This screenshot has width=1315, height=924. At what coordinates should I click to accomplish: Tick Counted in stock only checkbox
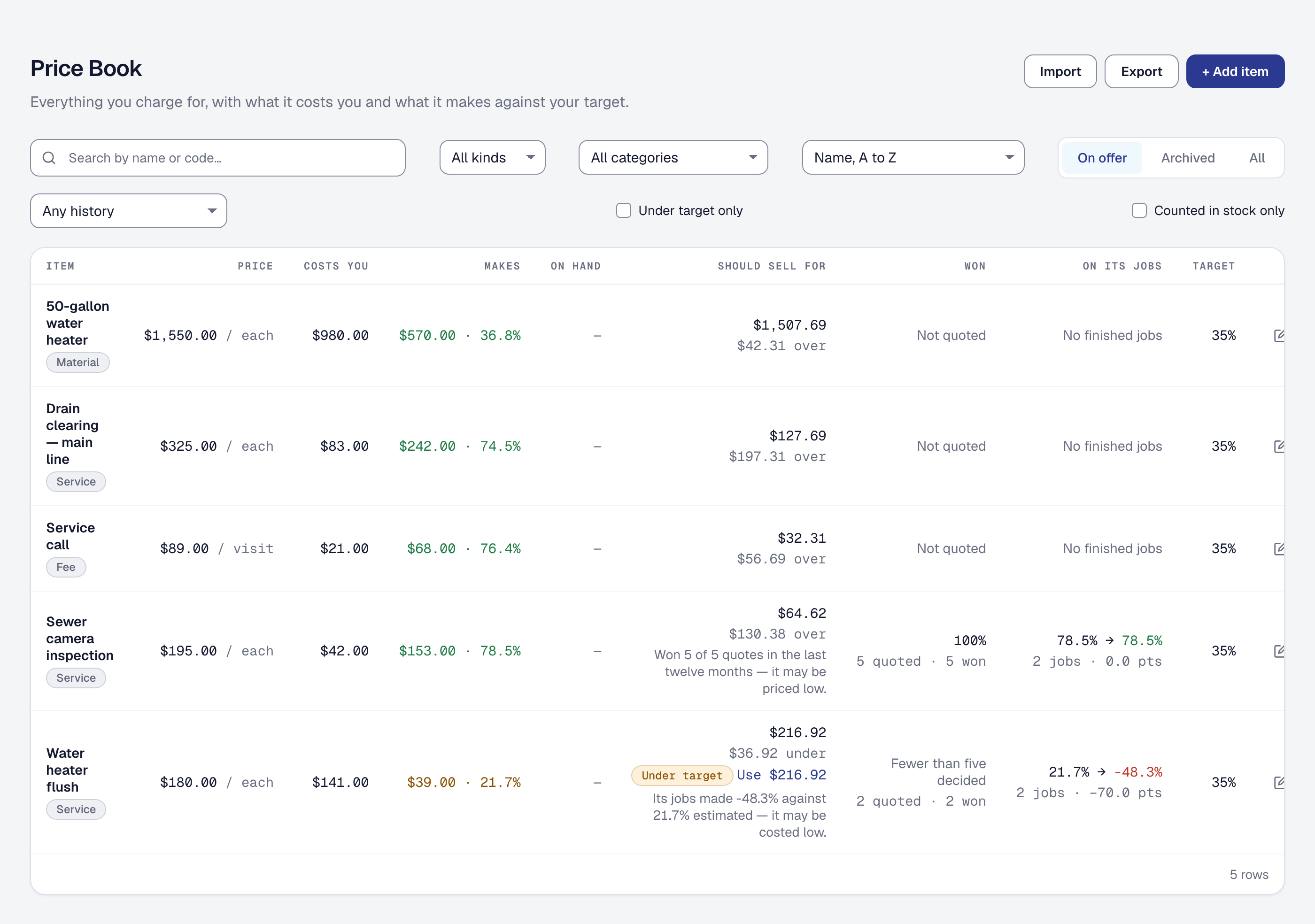tap(1138, 211)
